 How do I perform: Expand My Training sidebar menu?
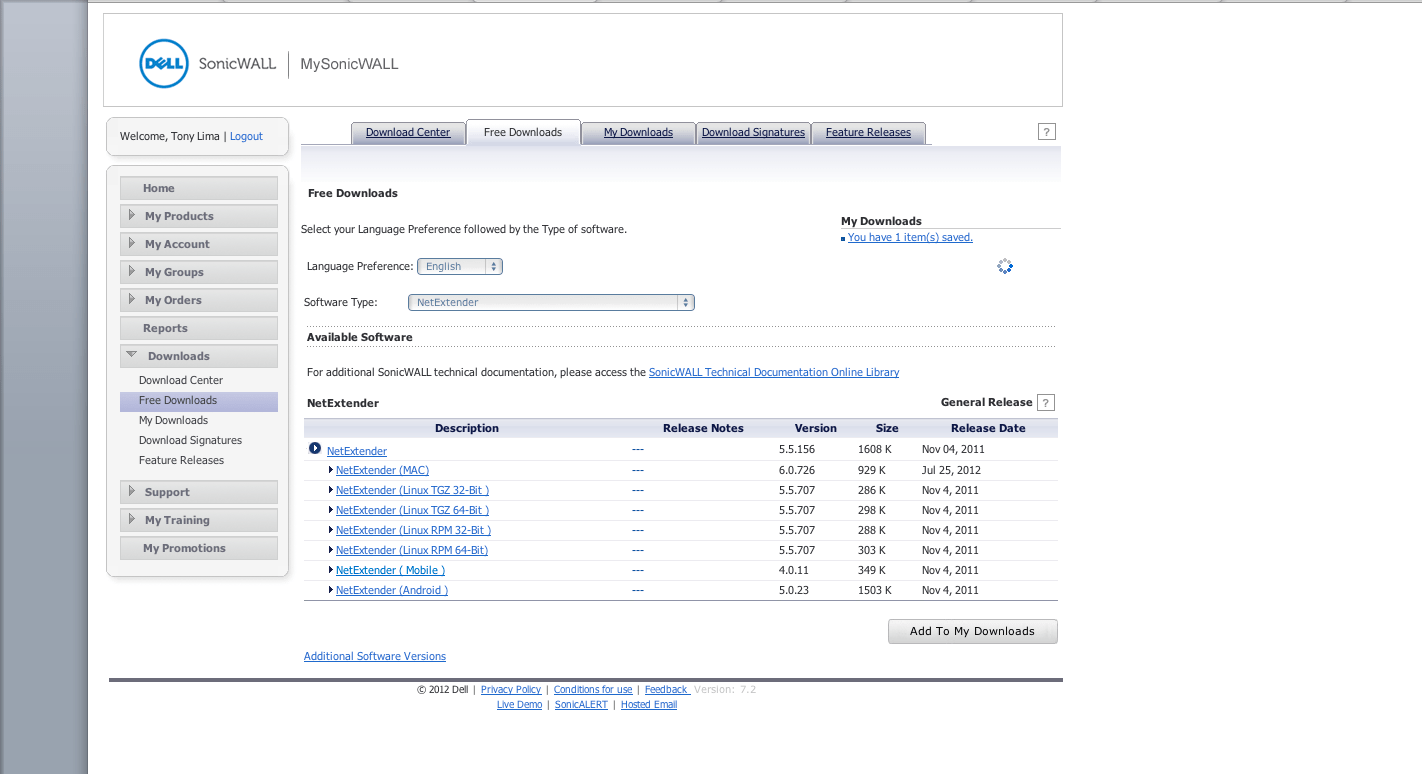click(199, 520)
